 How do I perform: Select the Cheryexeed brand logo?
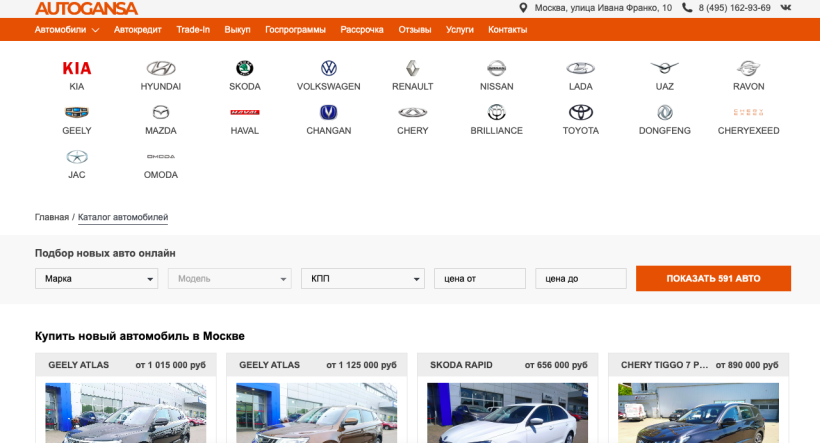click(x=748, y=112)
